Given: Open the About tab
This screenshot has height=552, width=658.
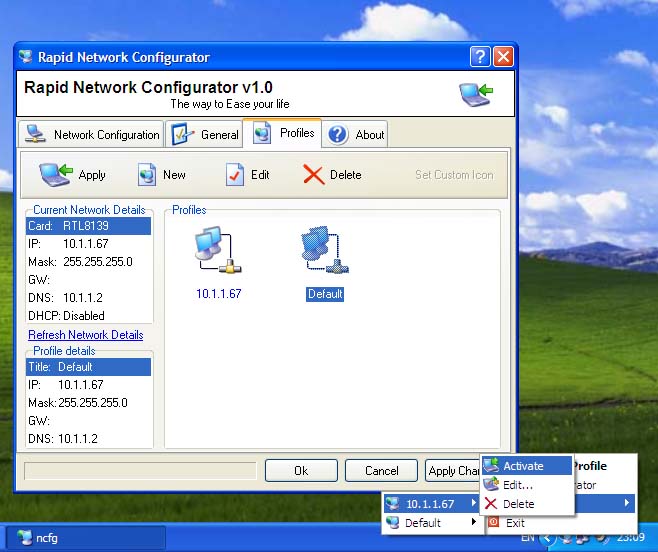Looking at the screenshot, I should (355, 134).
